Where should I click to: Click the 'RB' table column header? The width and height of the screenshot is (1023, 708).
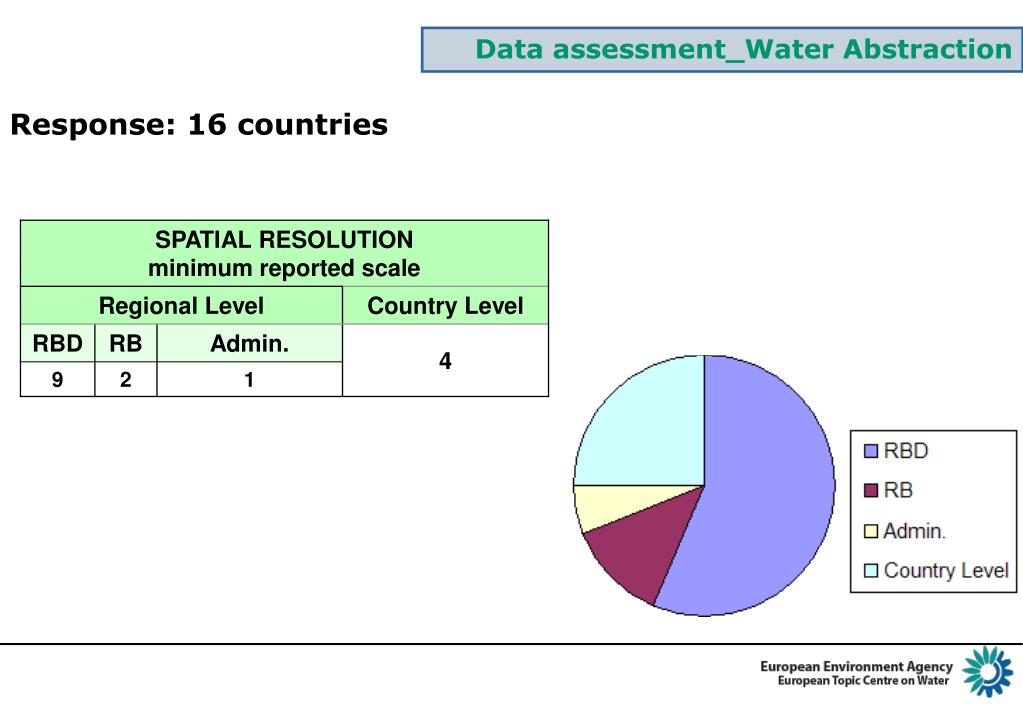[125, 343]
